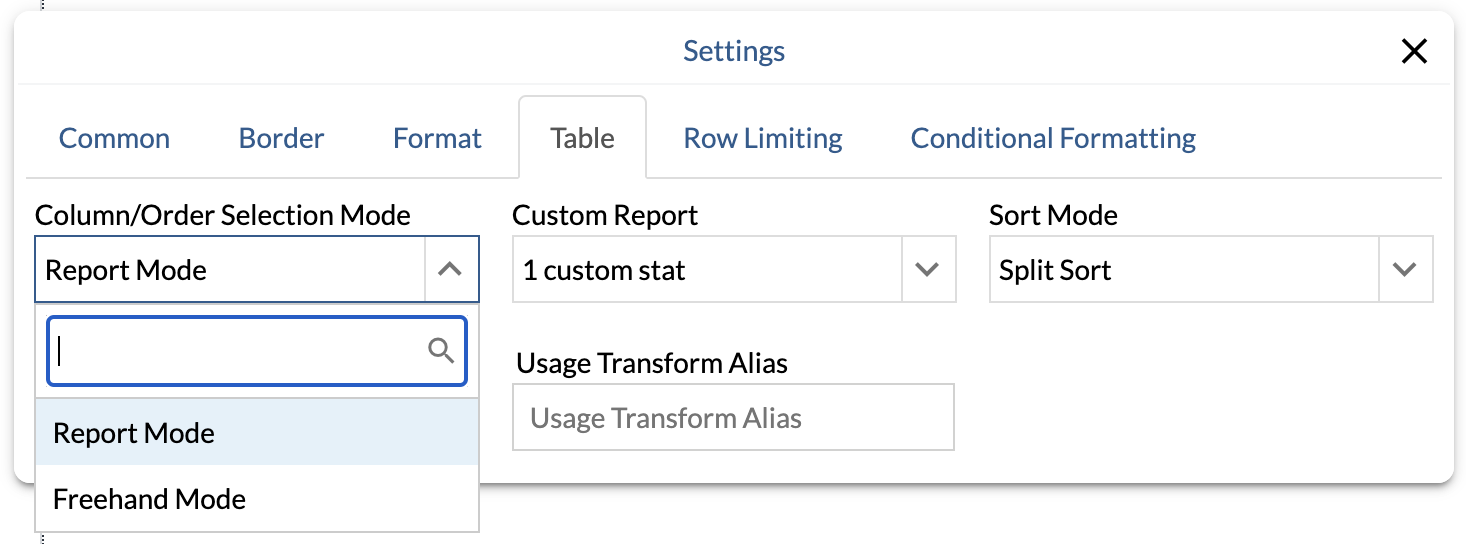Close the Settings dialog with the X
The image size is (1466, 544).
(x=1413, y=52)
